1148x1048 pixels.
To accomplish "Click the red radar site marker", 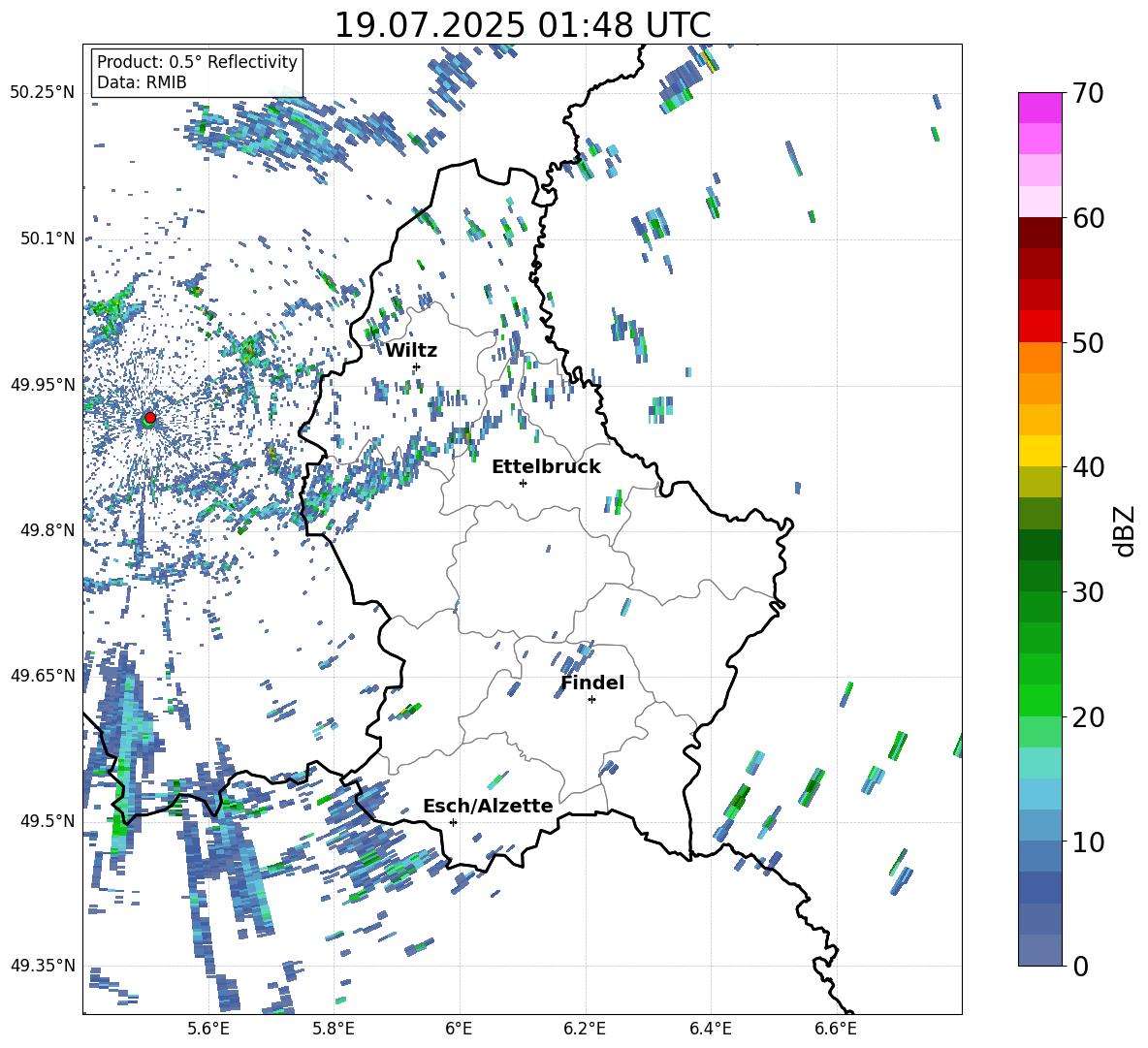I will [150, 418].
